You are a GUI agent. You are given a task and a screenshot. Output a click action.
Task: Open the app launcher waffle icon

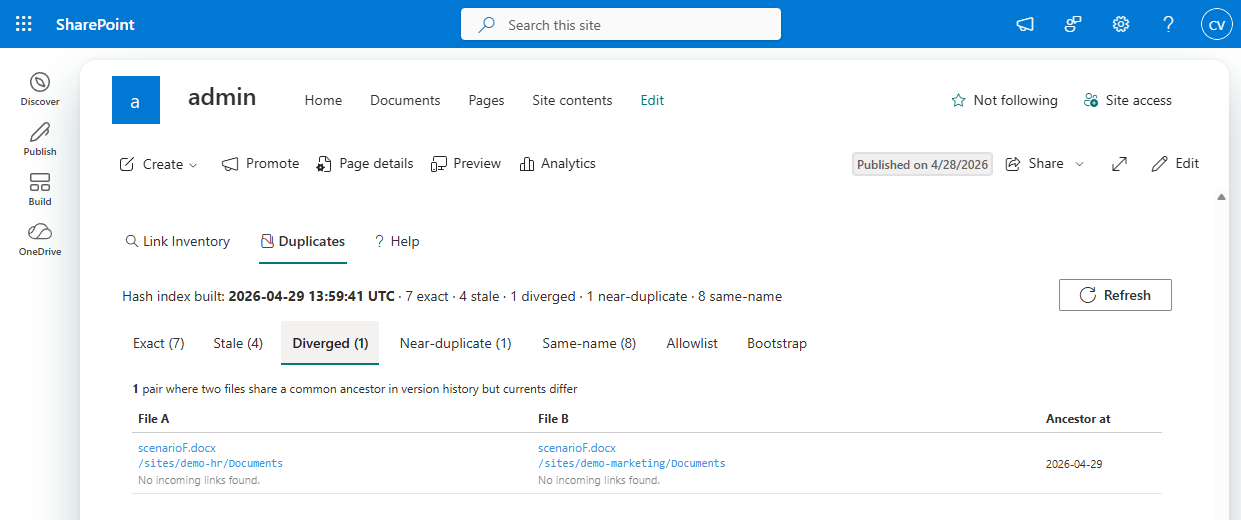pos(24,24)
